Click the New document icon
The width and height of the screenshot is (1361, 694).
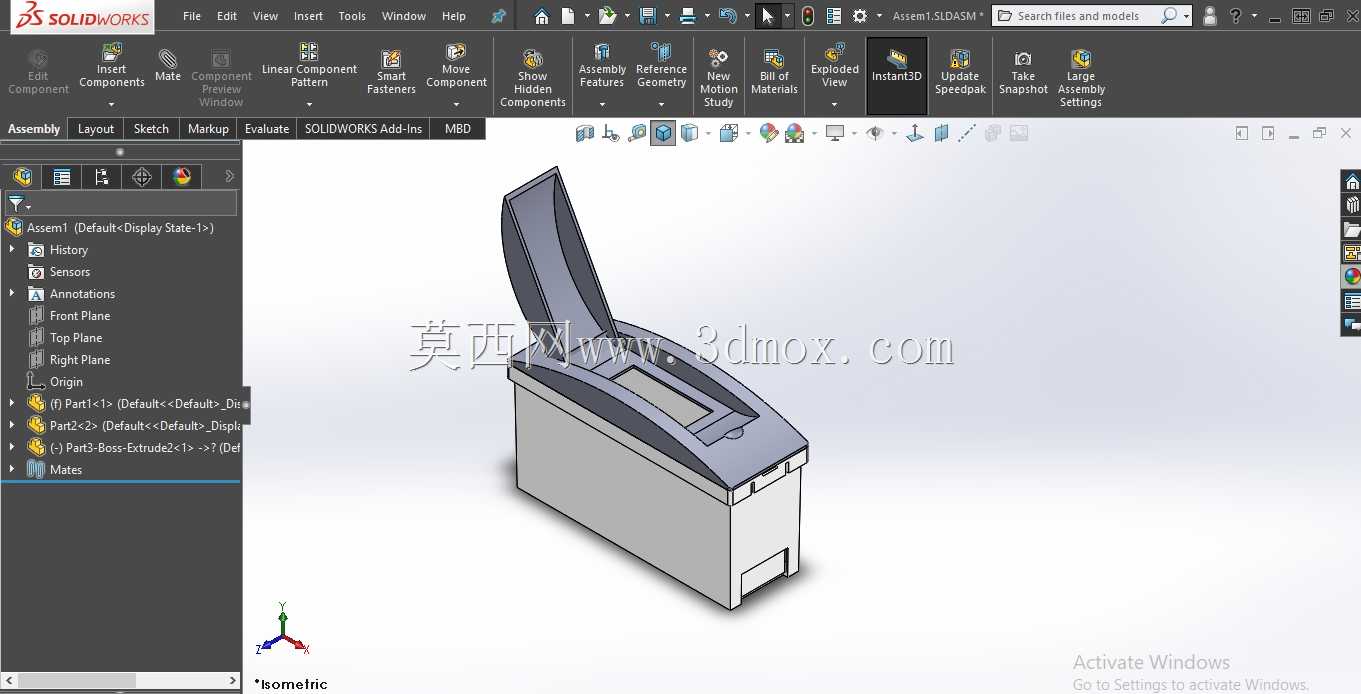(x=568, y=16)
